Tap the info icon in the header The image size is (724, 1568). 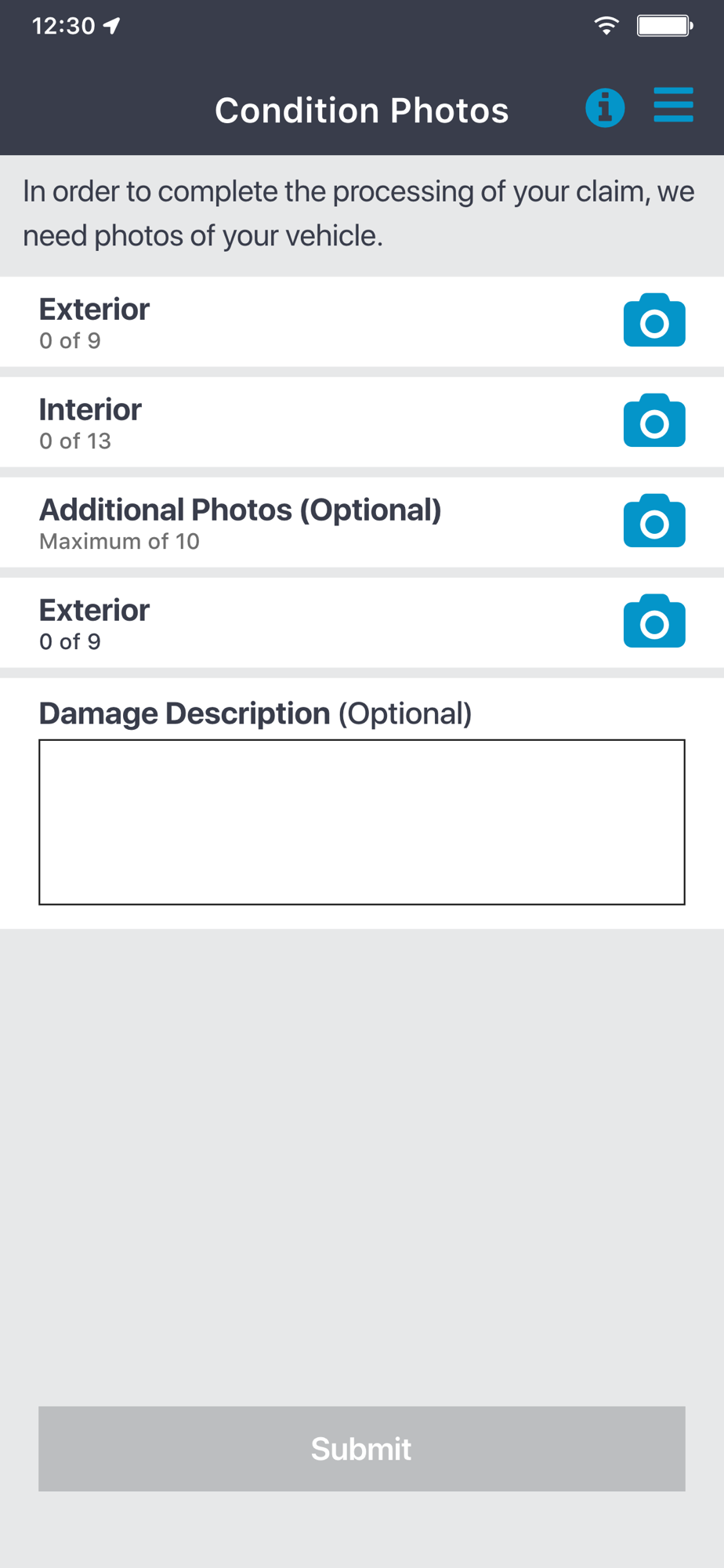pos(605,107)
